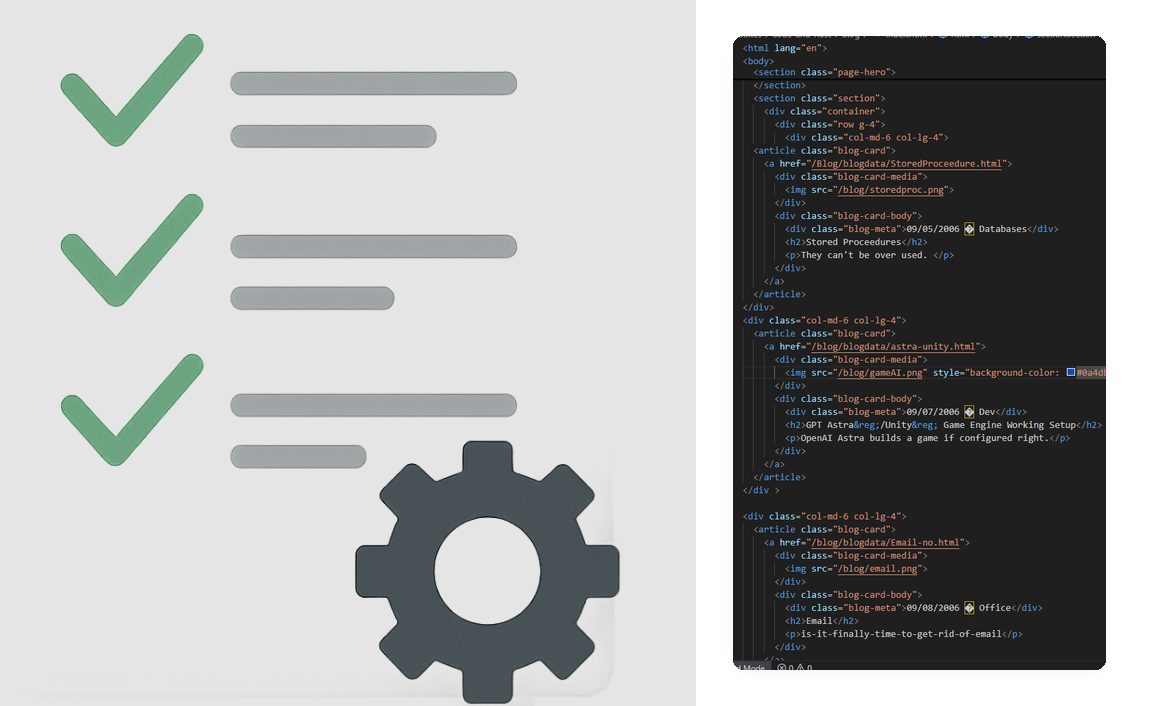
Task: Open the astra-unity.html href link
Action: pos(893,347)
